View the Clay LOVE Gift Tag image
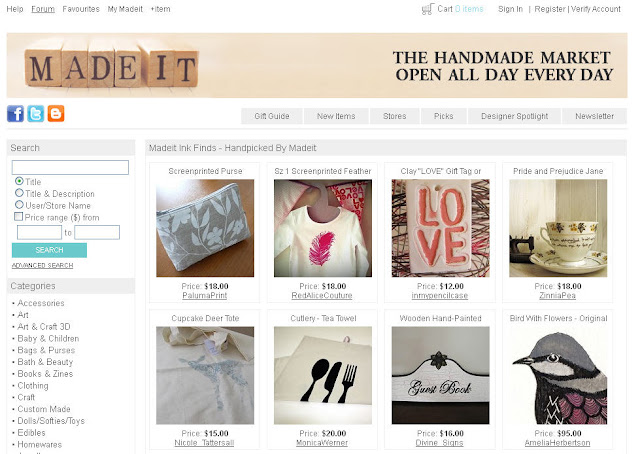This screenshot has height=454, width=640. 440,228
